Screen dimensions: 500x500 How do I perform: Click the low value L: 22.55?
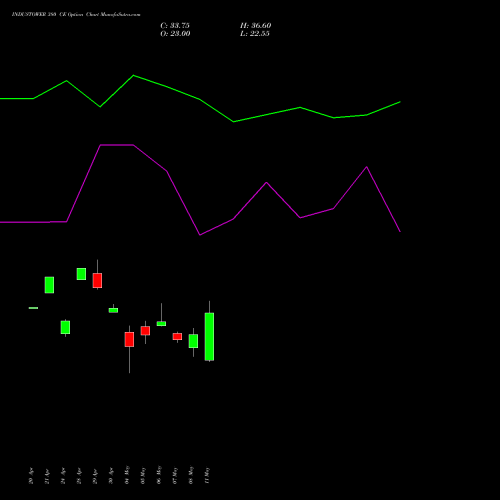point(255,33)
